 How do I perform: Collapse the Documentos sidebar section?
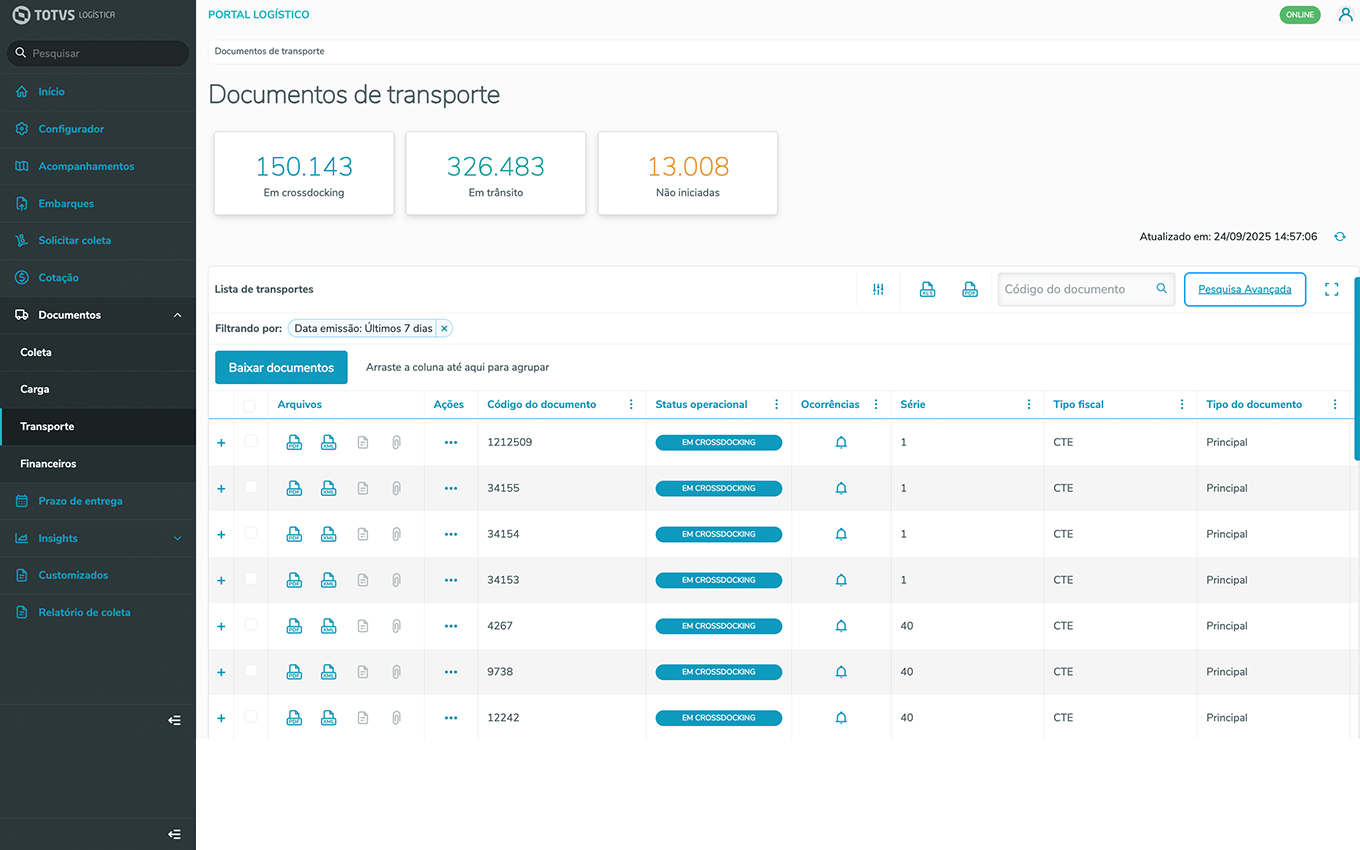(x=178, y=315)
